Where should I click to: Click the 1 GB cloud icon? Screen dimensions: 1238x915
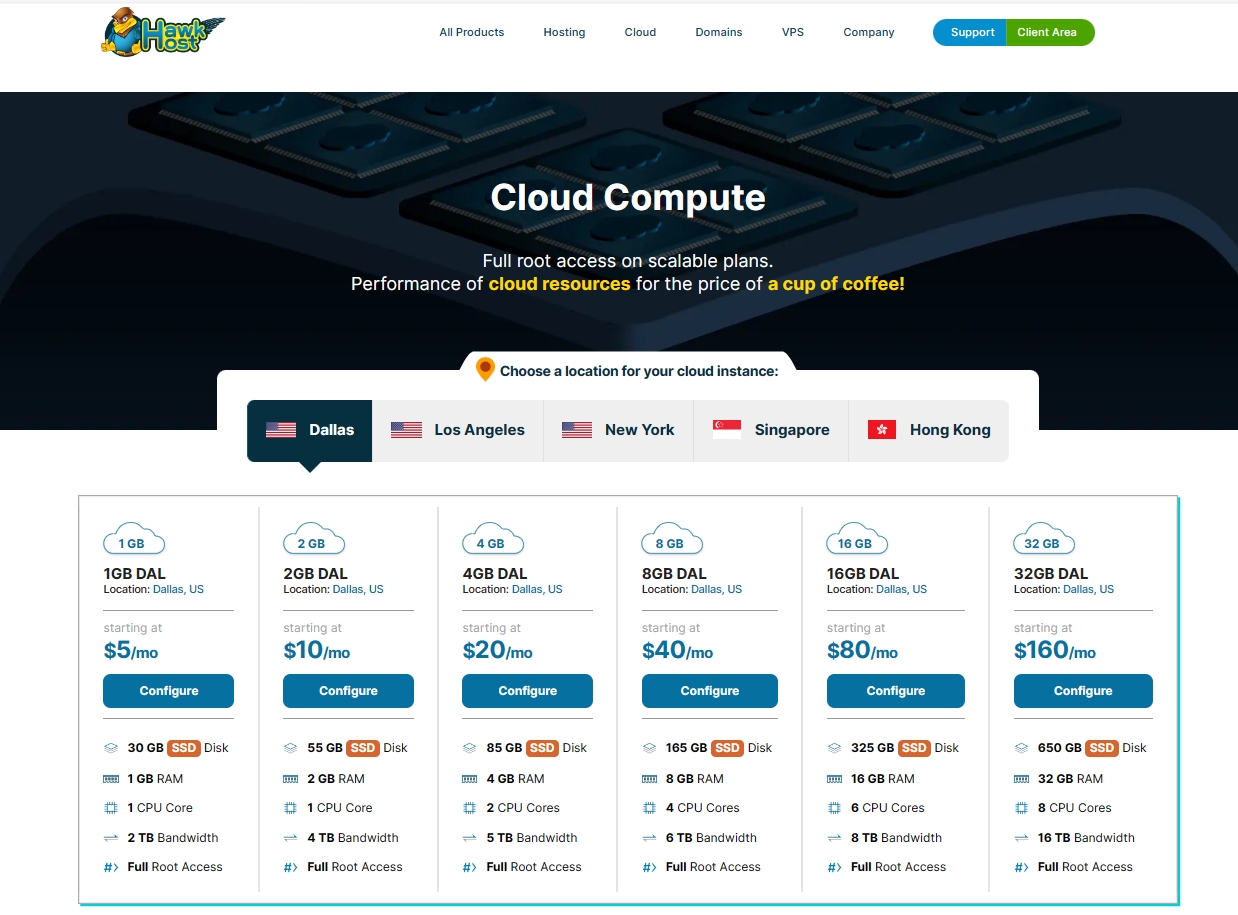tap(134, 539)
